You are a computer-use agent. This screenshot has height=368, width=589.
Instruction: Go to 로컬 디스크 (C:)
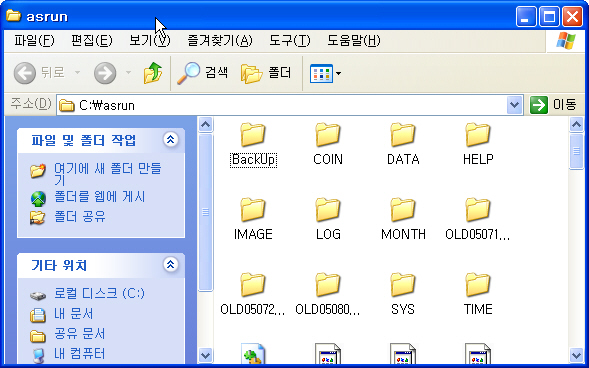99,293
